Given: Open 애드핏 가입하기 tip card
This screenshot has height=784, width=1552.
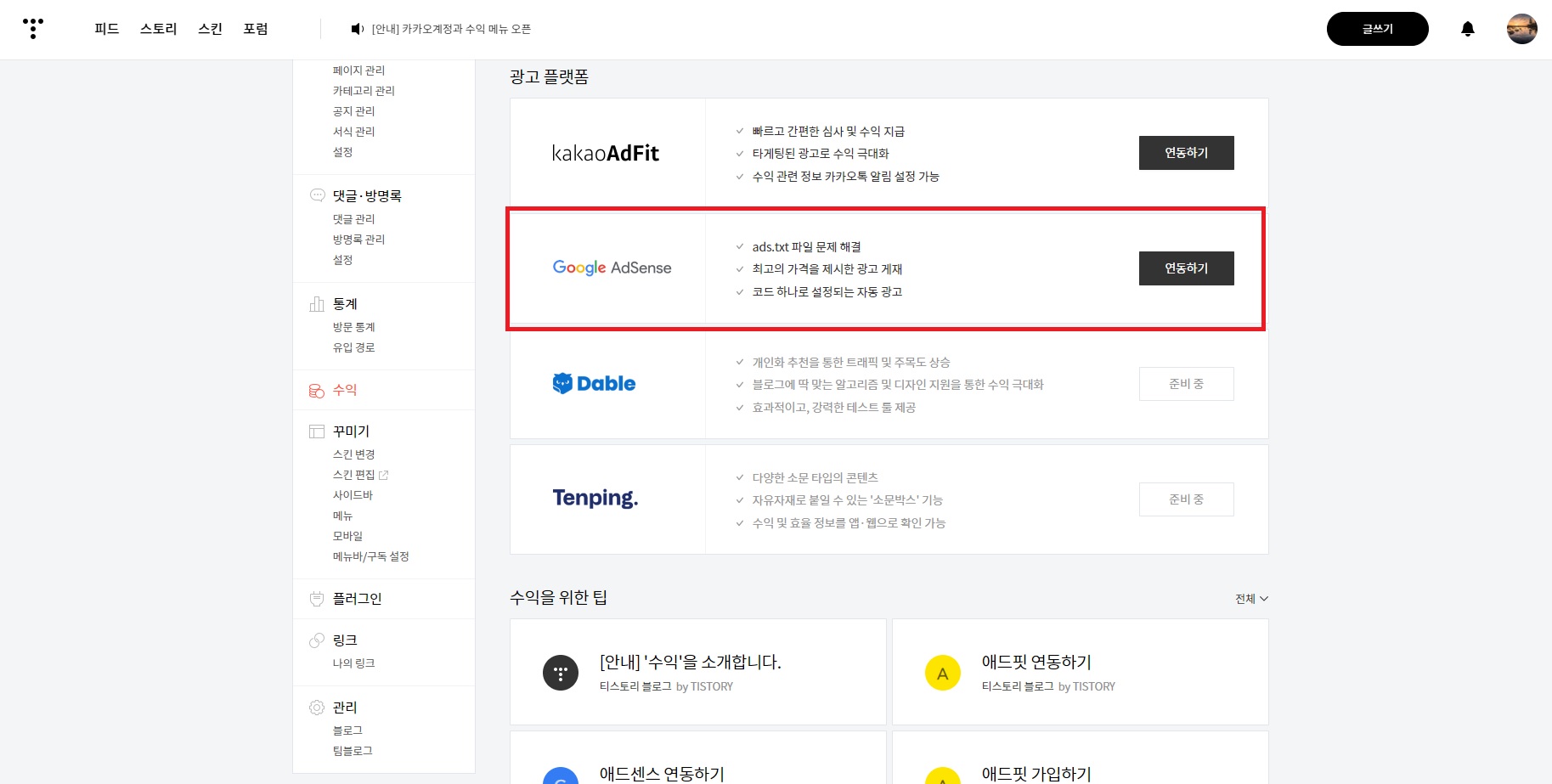Looking at the screenshot, I should (1081, 758).
